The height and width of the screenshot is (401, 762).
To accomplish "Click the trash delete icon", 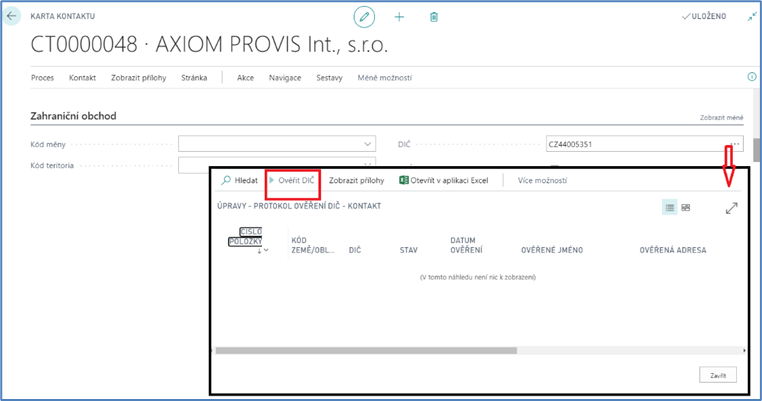I will pos(433,17).
